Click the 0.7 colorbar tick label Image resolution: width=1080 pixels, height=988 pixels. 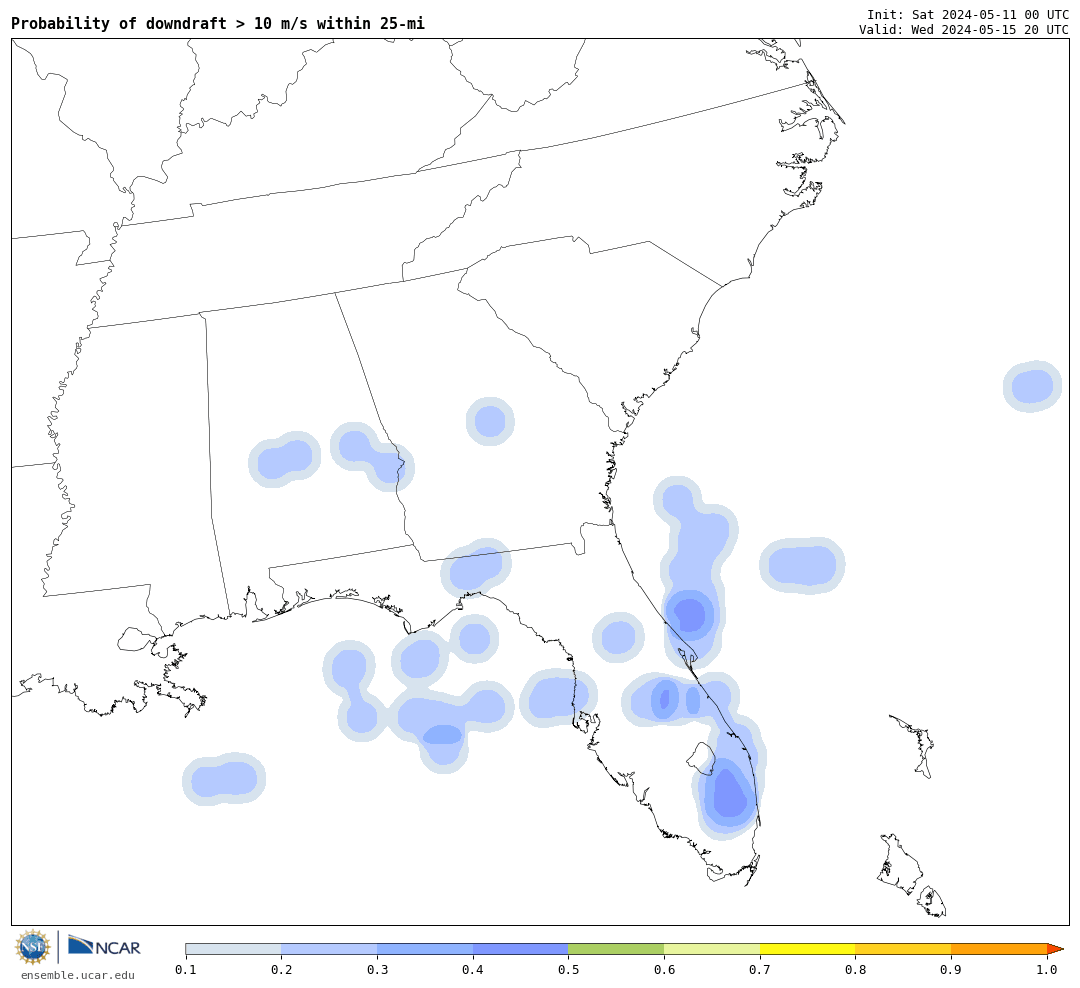point(760,970)
